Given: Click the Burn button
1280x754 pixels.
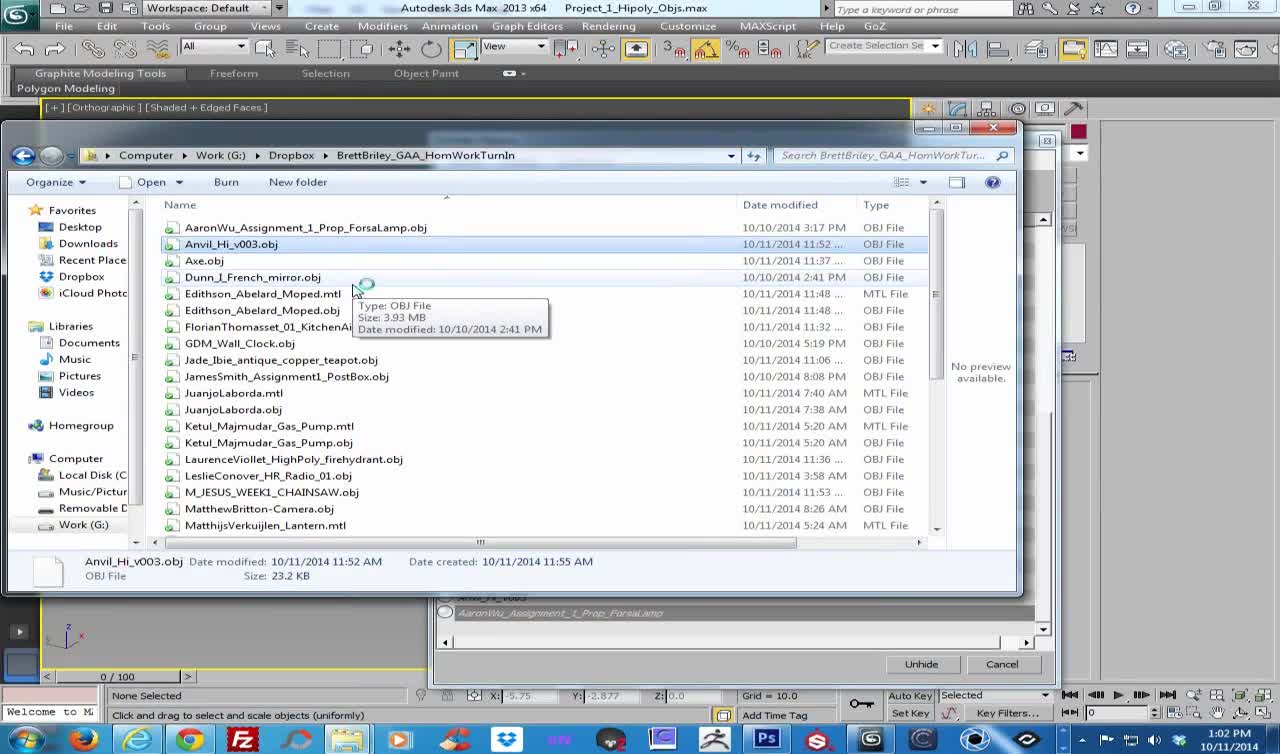Looking at the screenshot, I should pos(226,182).
